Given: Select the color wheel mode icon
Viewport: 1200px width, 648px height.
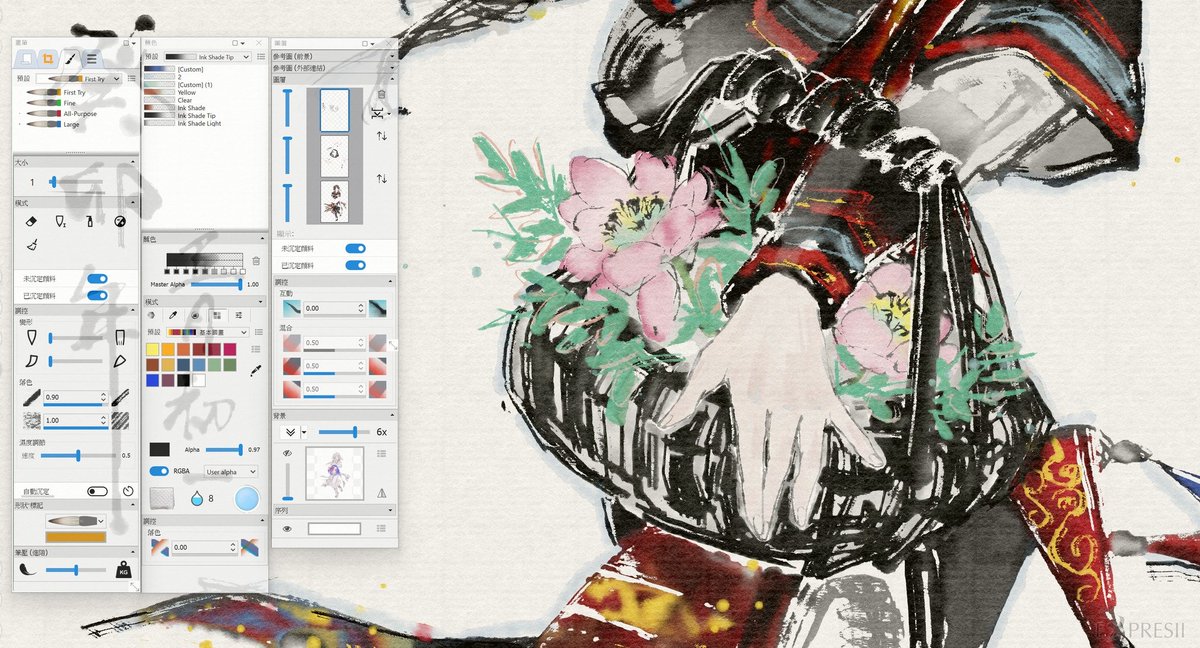Looking at the screenshot, I should click(x=150, y=315).
